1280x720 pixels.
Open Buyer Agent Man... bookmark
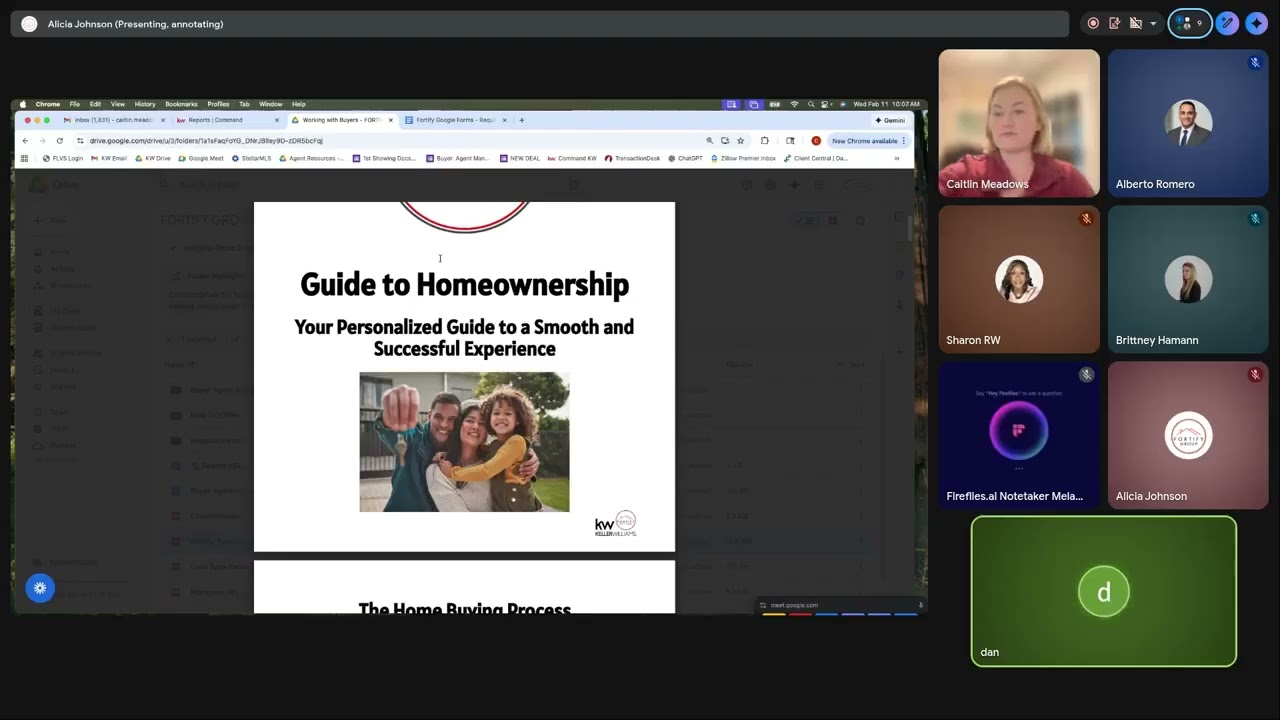pyautogui.click(x=458, y=158)
